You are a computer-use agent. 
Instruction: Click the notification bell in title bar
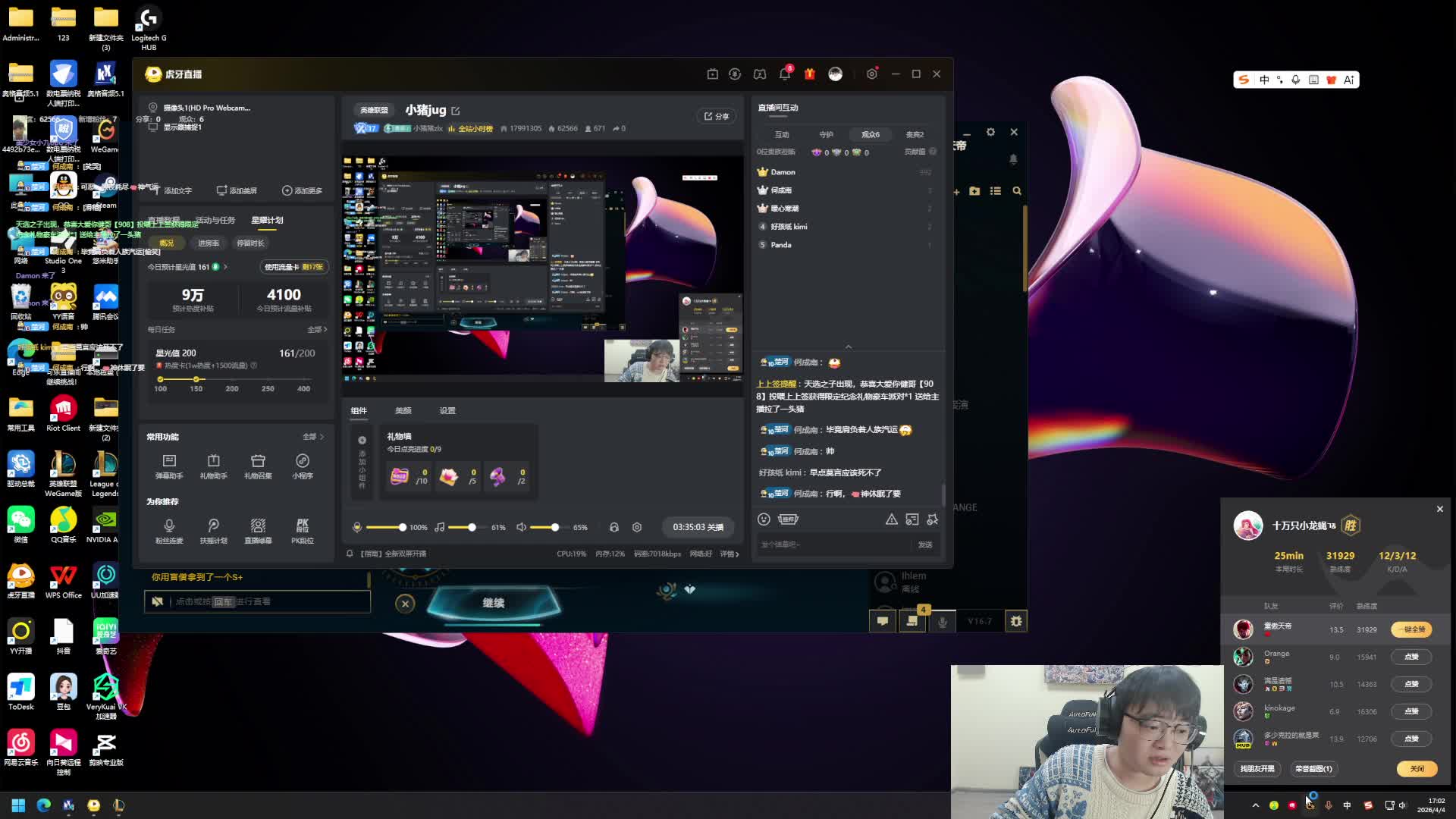(x=784, y=74)
